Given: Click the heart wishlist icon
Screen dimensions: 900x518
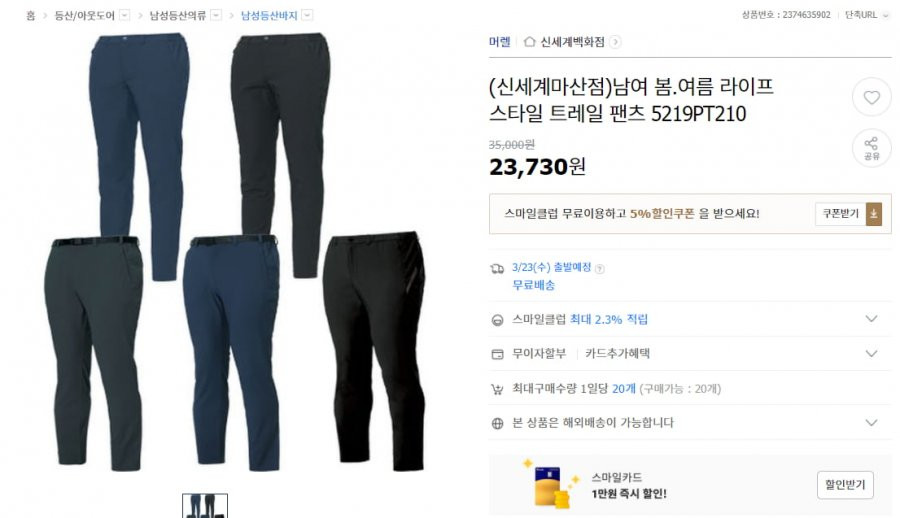Looking at the screenshot, I should click(871, 98).
